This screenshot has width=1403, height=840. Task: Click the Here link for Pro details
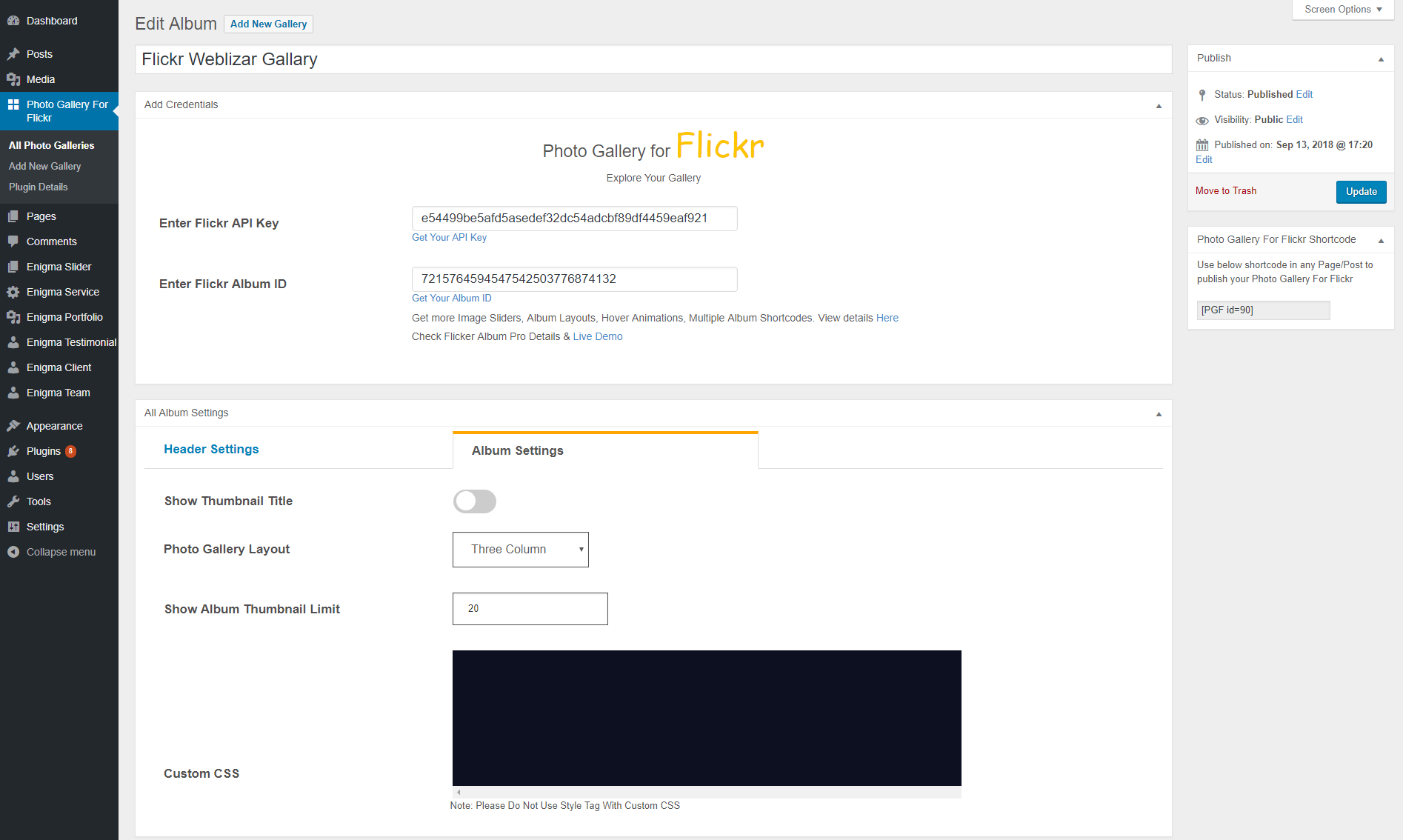coord(887,318)
